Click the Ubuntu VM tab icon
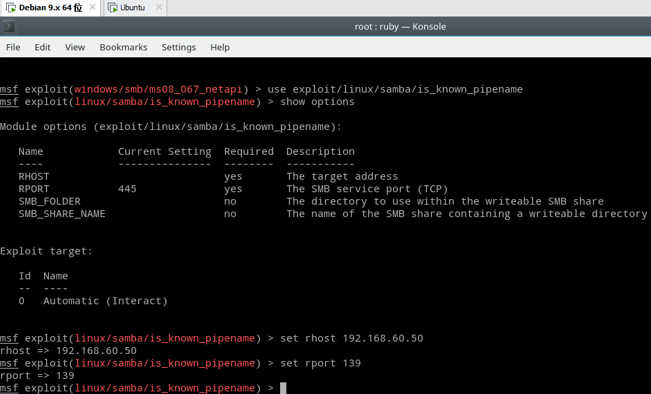 pyautogui.click(x=113, y=7)
